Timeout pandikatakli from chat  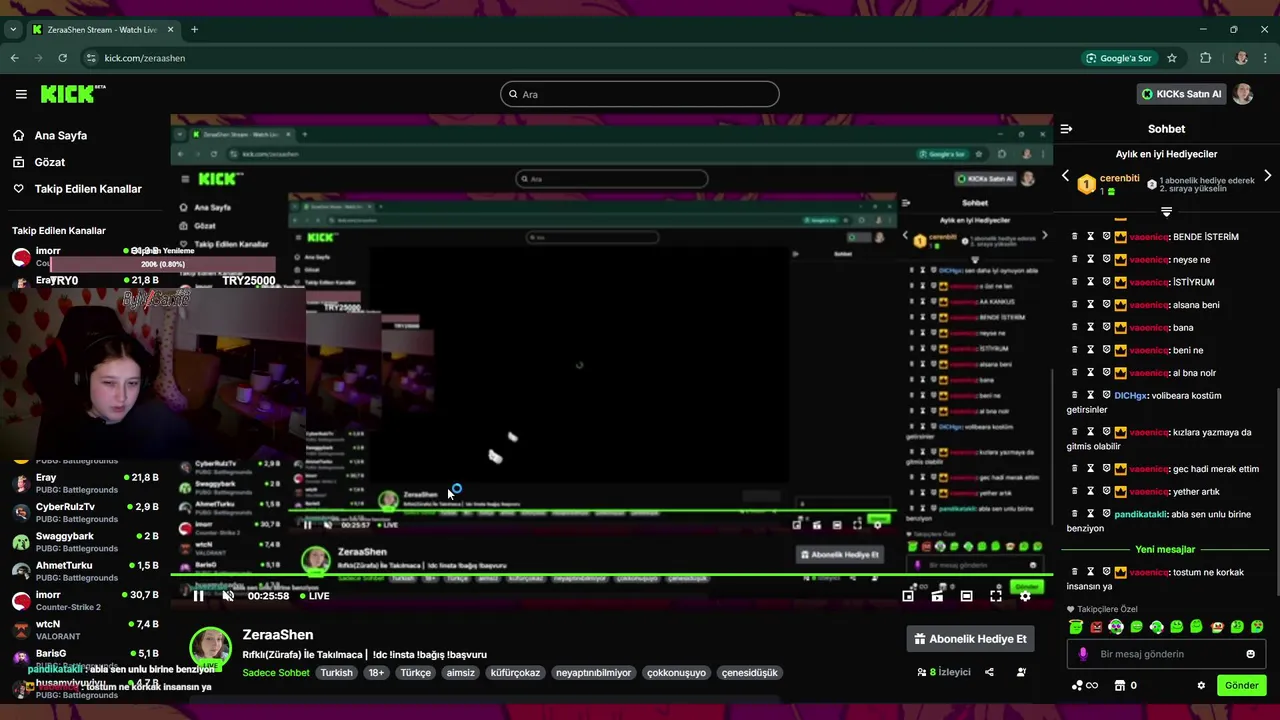coord(1091,514)
